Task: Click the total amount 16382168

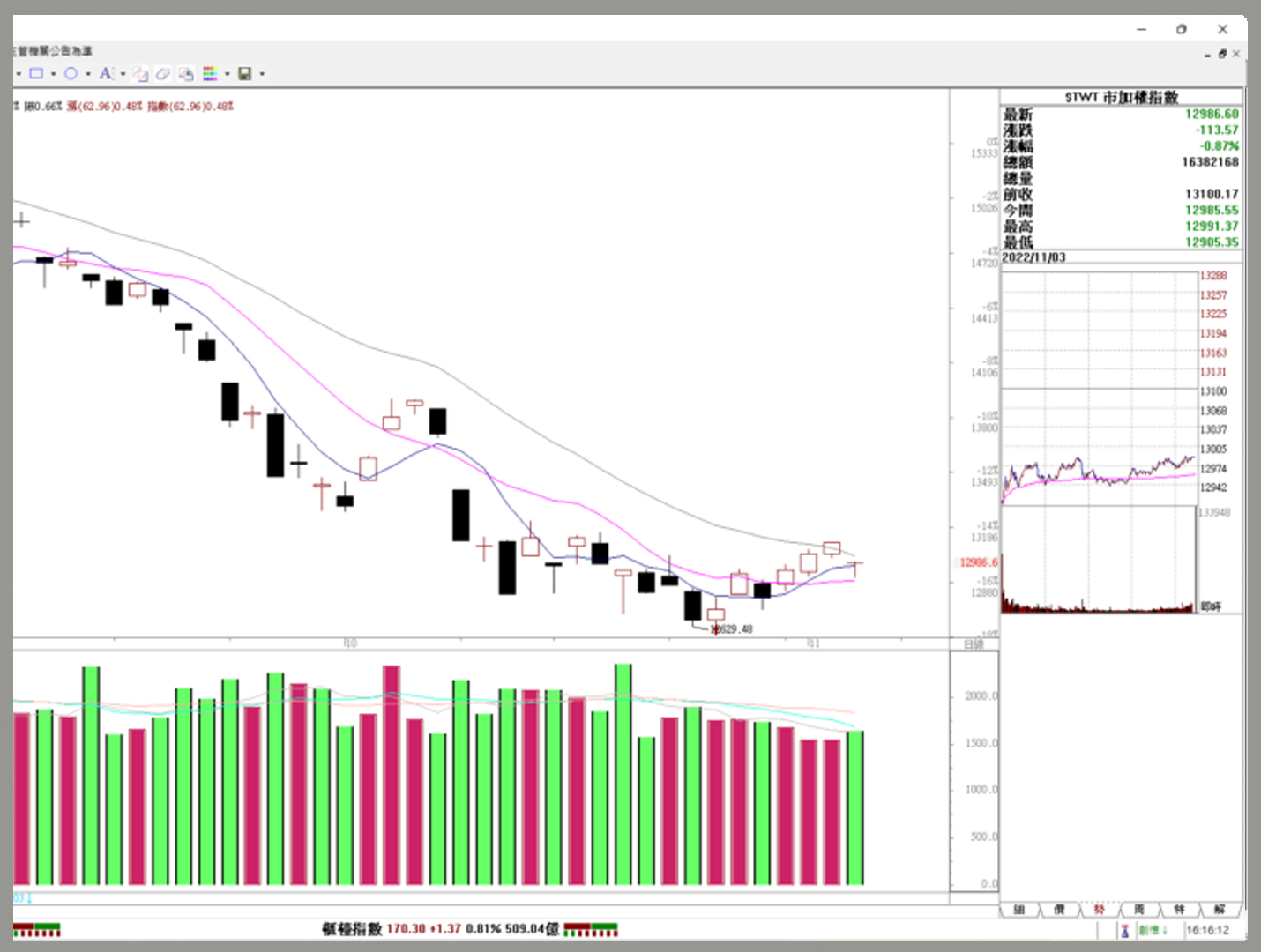Action: pyautogui.click(x=1211, y=162)
